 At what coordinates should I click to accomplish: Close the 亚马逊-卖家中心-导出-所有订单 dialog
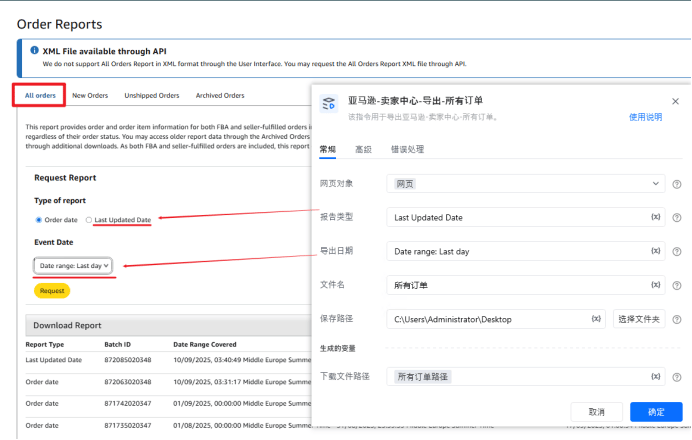(675, 102)
